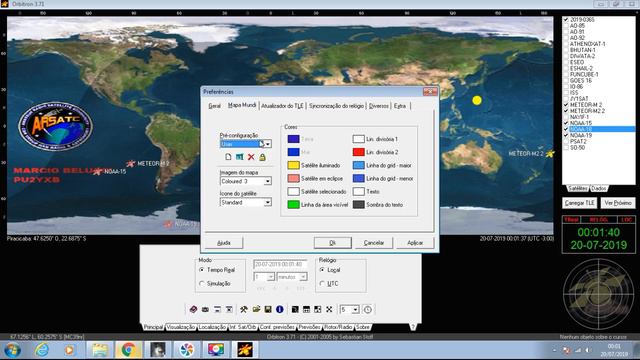Select the Local clock radio button
This screenshot has height=360, width=640.
point(322,270)
